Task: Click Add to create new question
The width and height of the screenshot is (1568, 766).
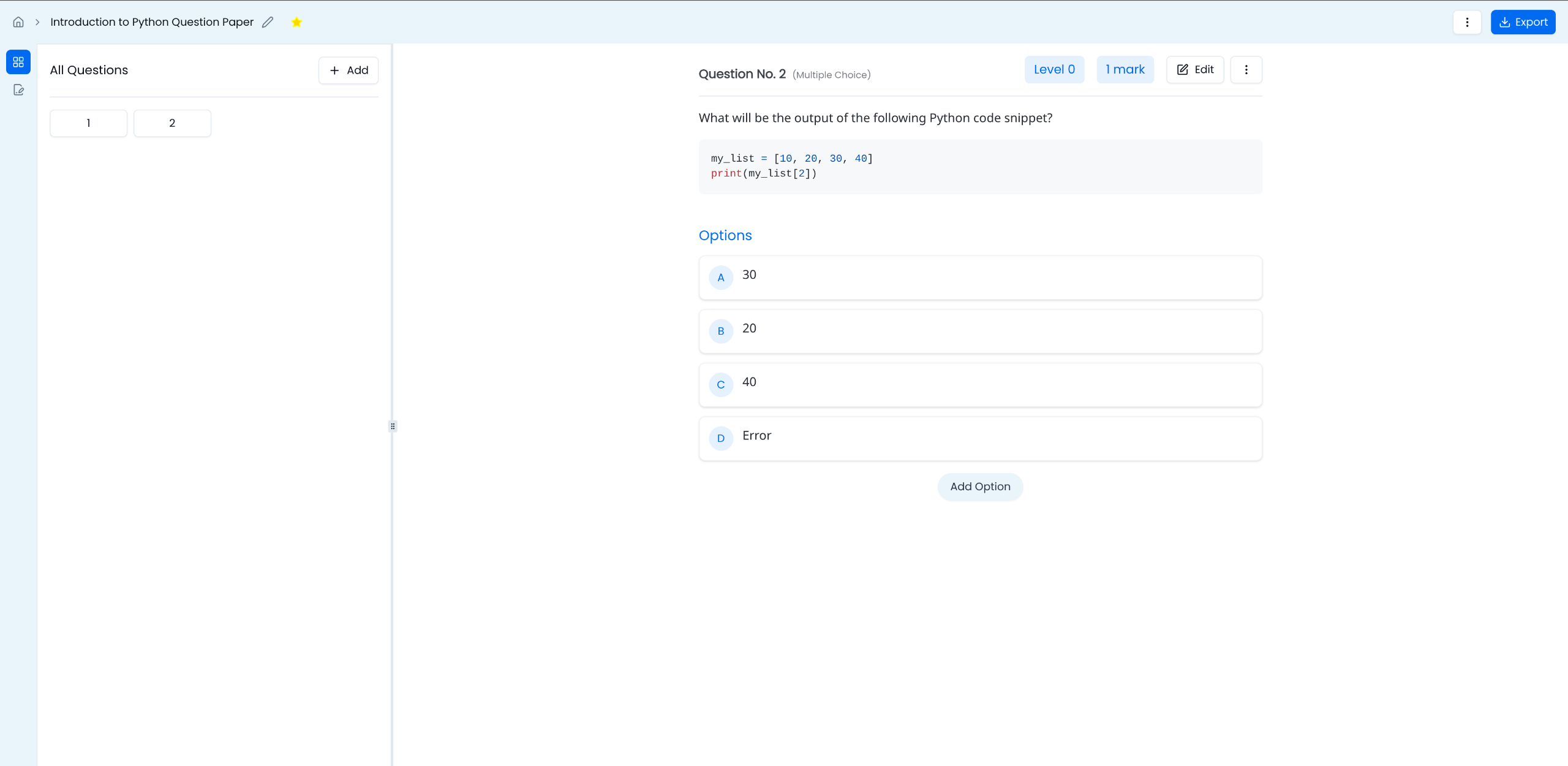Action: (349, 70)
